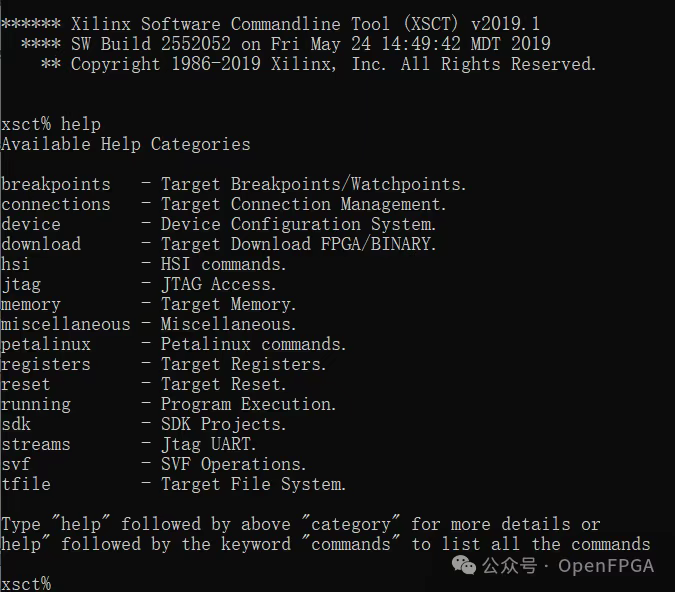This screenshot has height=592, width=675.
Task: Click the 'reset' help category text
Action: 26,384
